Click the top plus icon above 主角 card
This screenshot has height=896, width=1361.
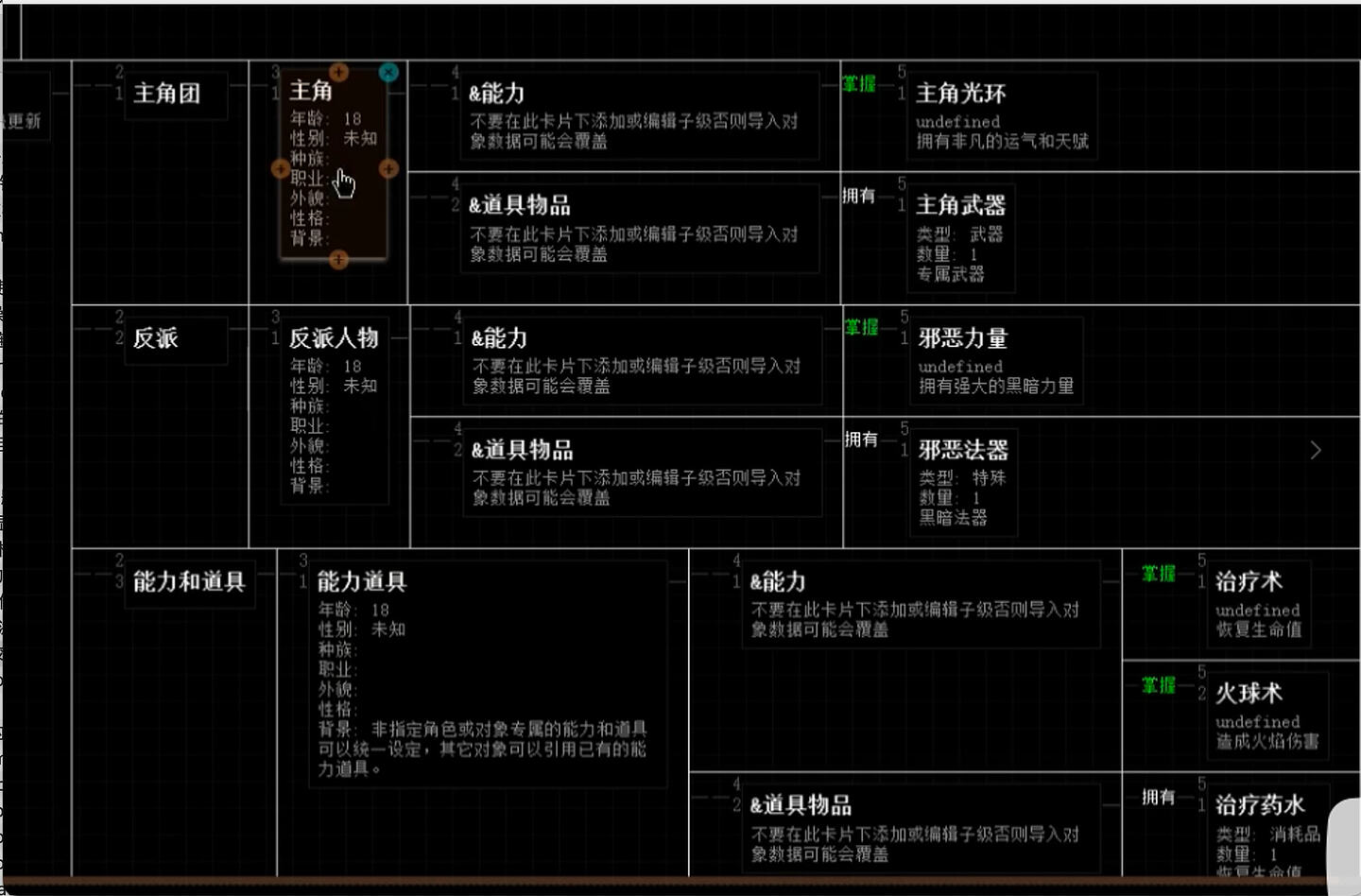(x=338, y=72)
